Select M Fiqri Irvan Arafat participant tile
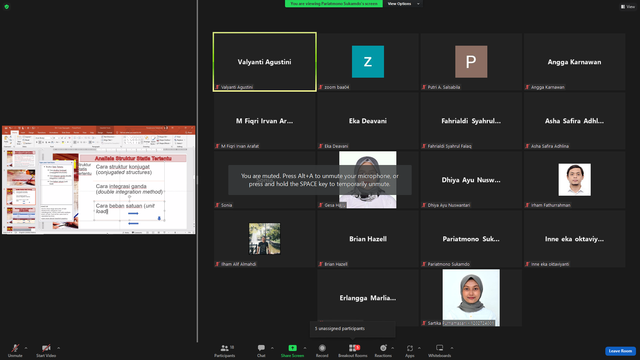The width and height of the screenshot is (640, 360). pyautogui.click(x=264, y=121)
